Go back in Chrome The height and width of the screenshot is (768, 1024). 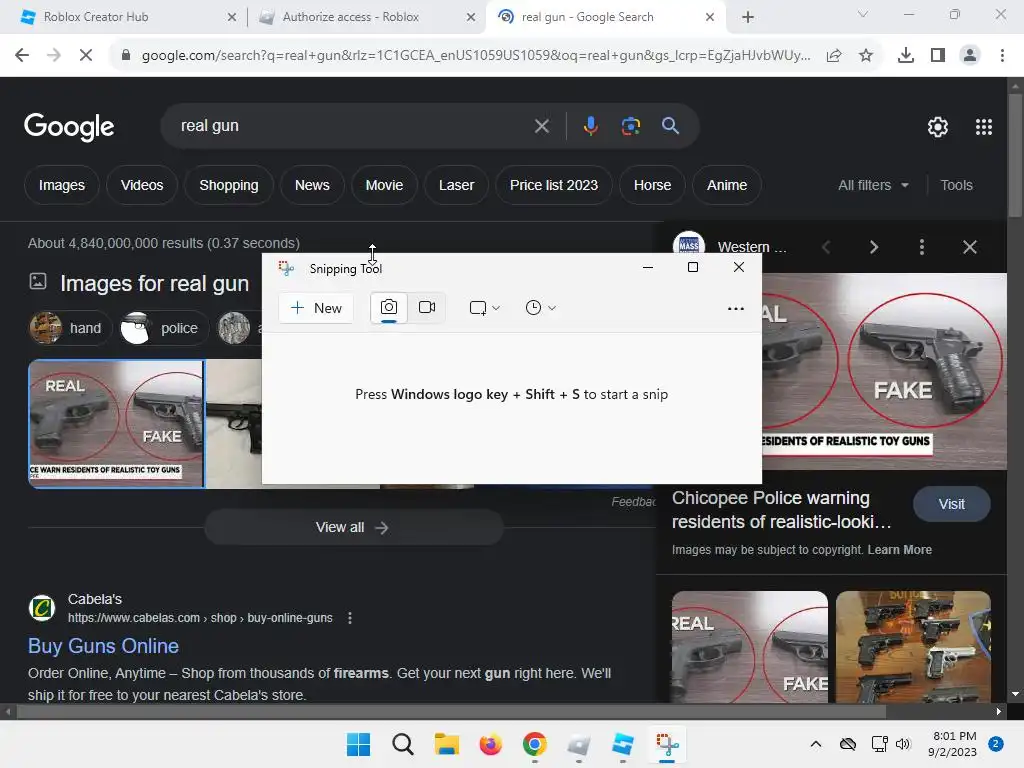coord(22,56)
